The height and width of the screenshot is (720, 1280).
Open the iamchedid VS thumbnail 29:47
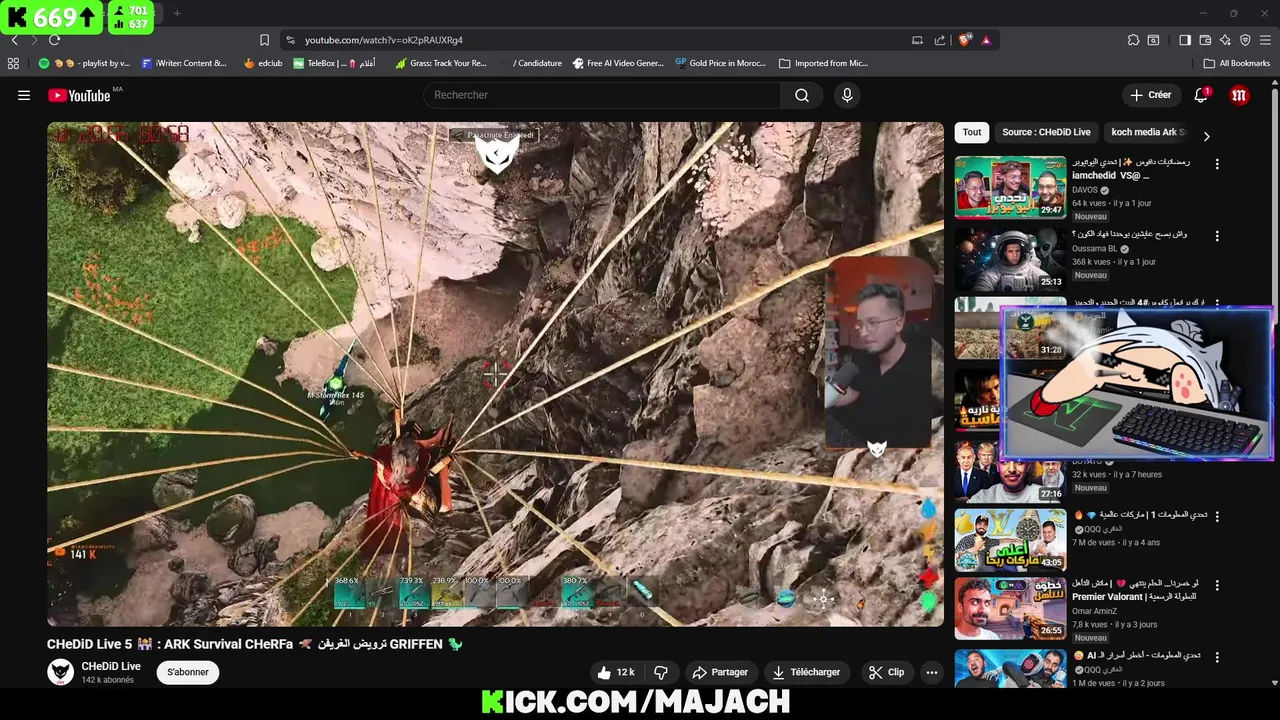click(1010, 186)
